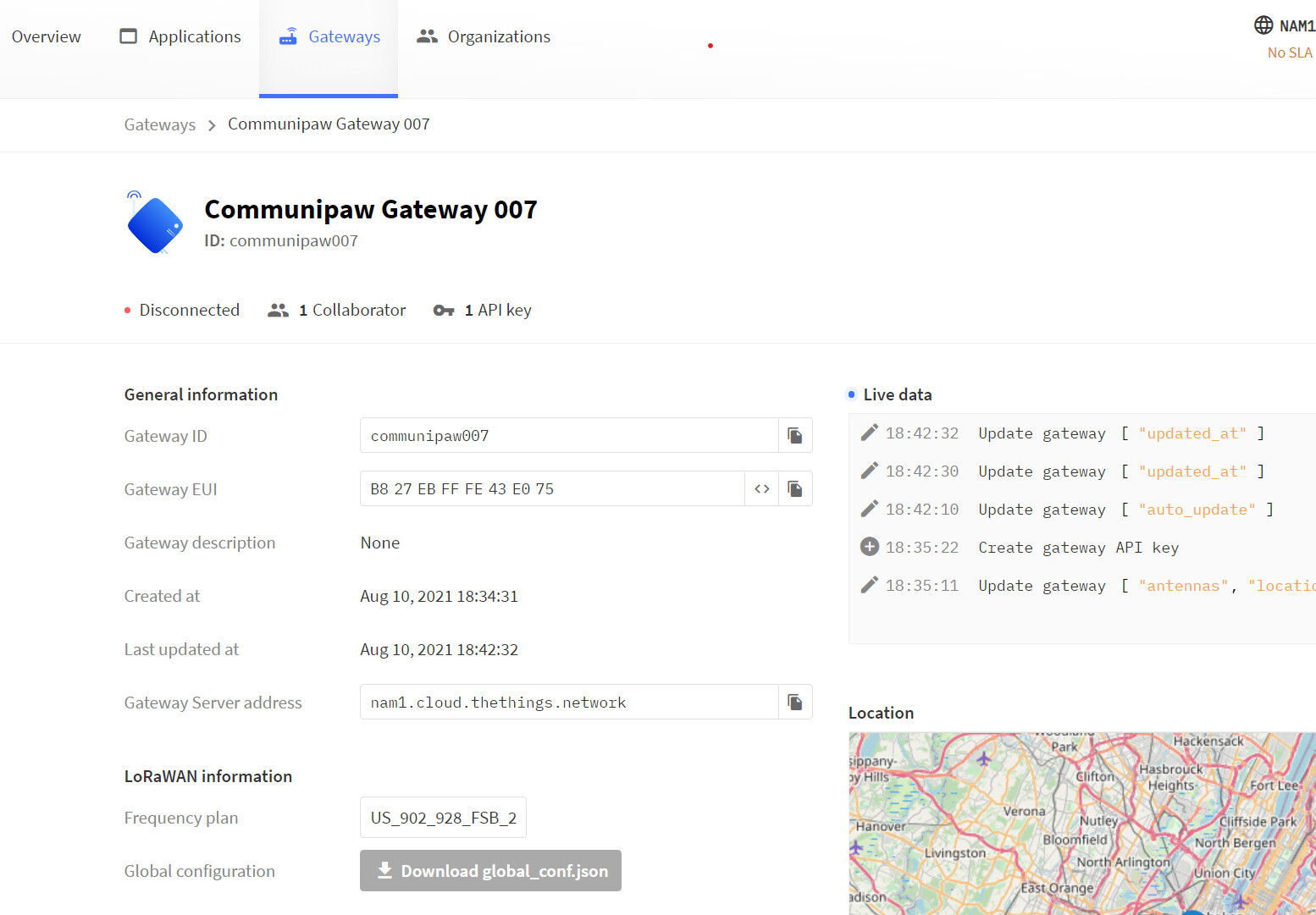The width and height of the screenshot is (1316, 915).
Task: Click the pencil icon of the 18:42:32 event
Action: pyautogui.click(x=869, y=433)
